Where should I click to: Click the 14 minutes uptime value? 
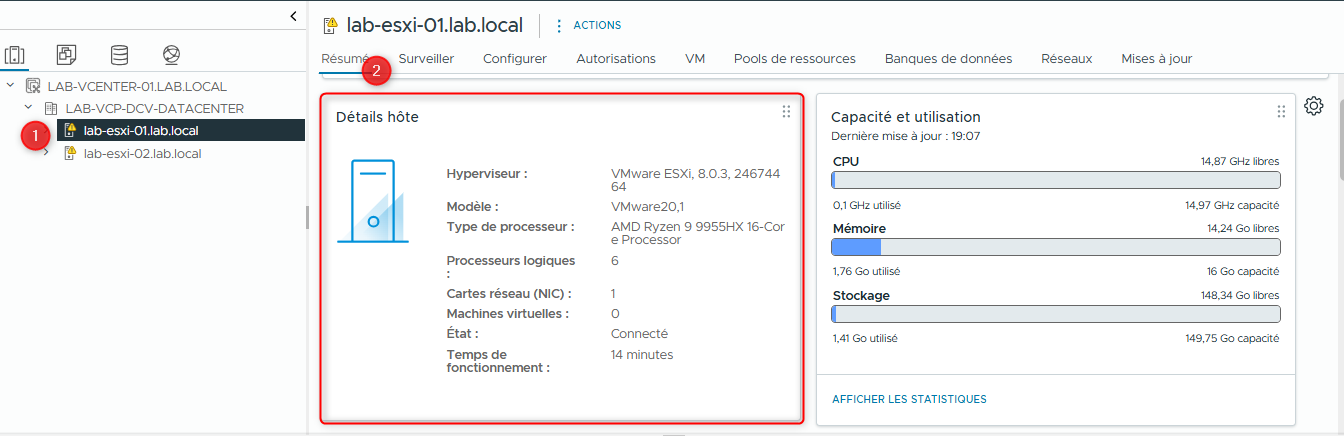click(642, 355)
